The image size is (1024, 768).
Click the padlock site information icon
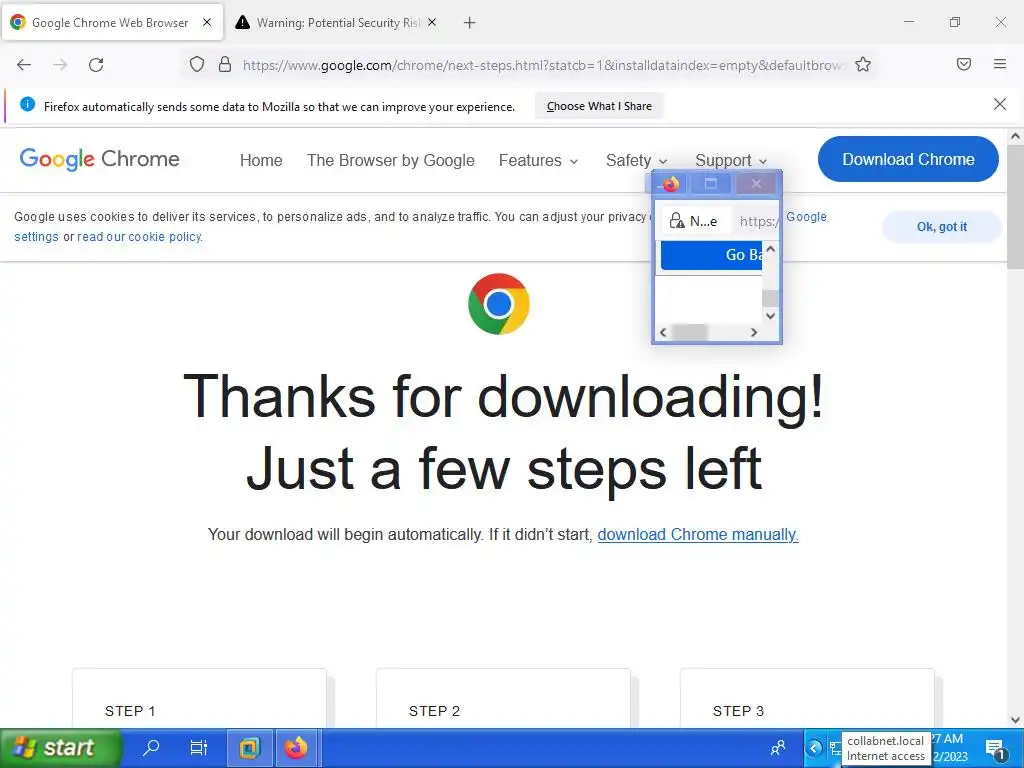click(225, 64)
